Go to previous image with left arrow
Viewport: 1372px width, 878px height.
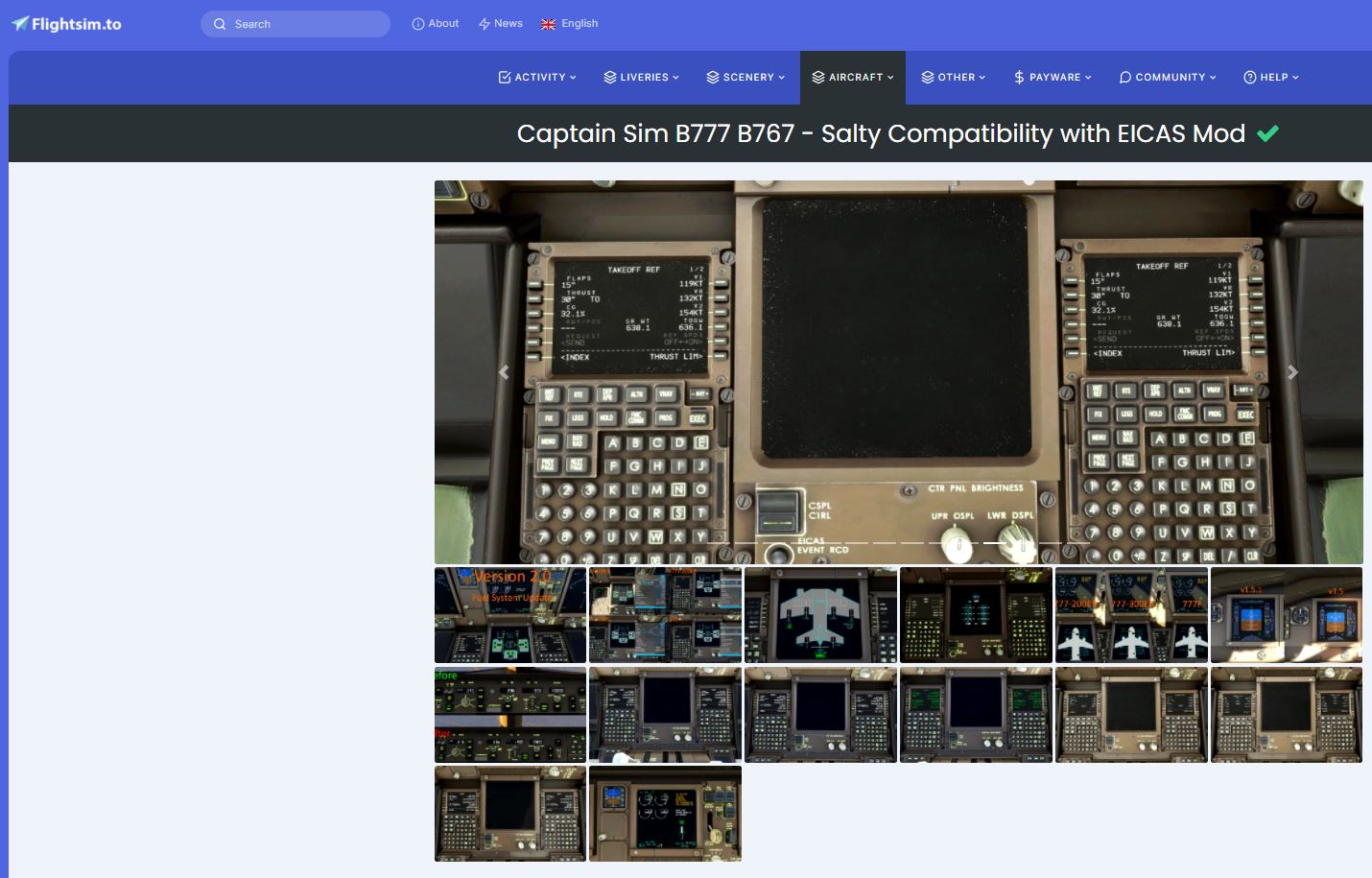[x=504, y=372]
